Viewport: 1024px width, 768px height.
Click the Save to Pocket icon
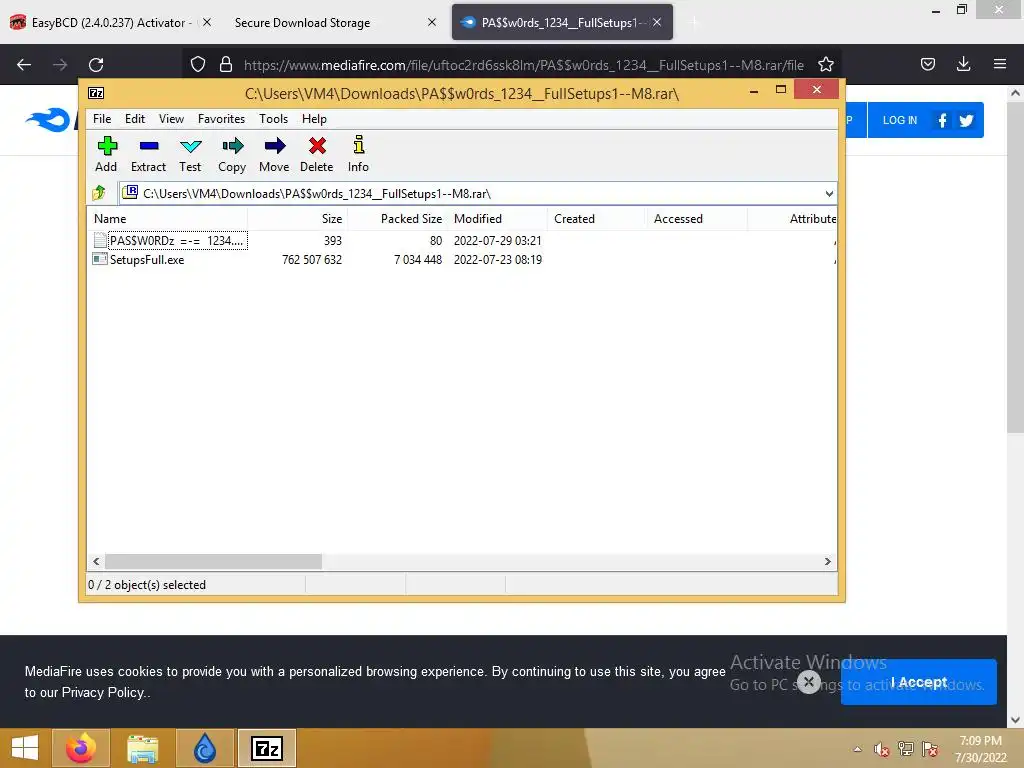[928, 64]
